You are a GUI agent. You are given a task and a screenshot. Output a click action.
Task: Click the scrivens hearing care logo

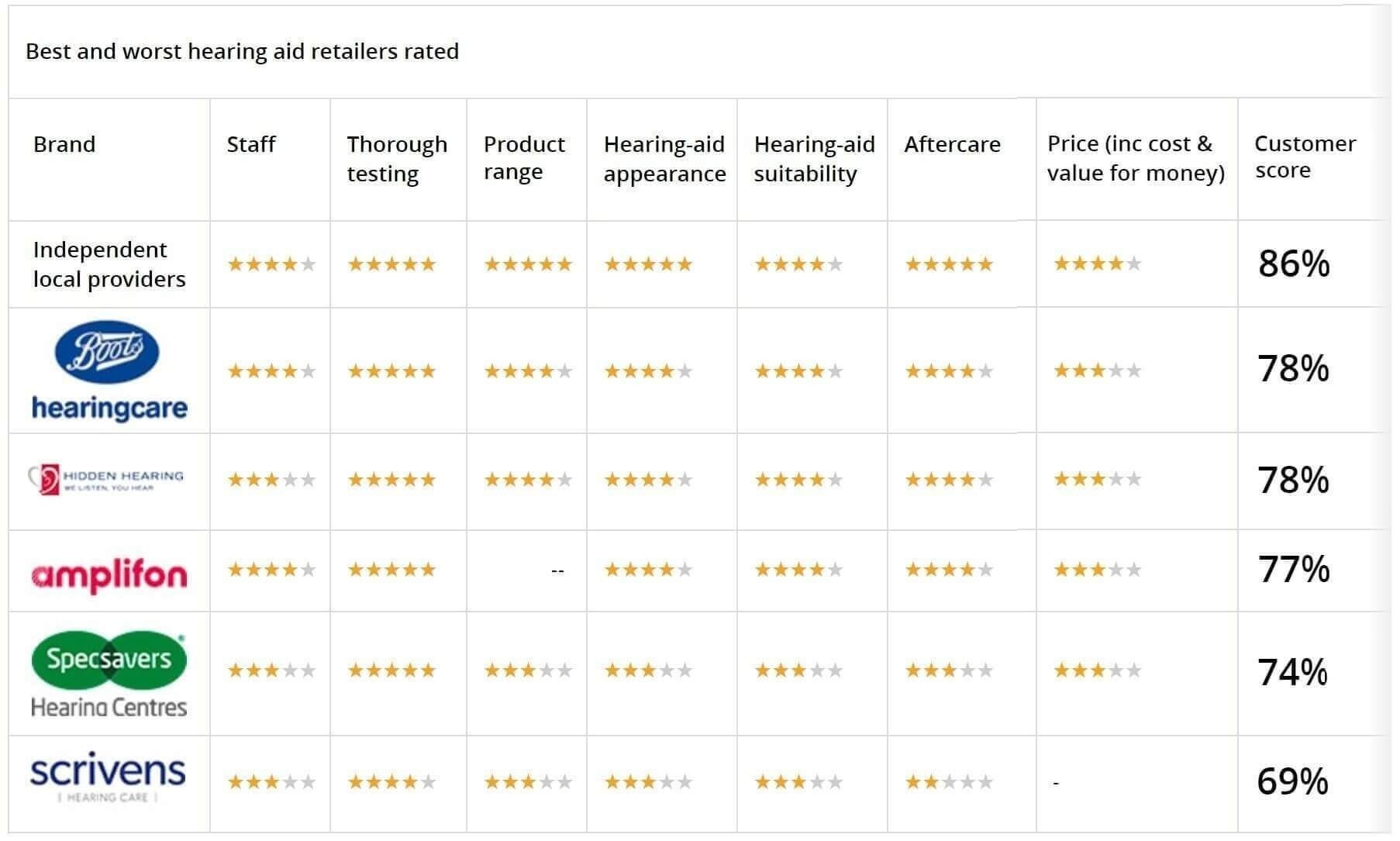pos(108,777)
